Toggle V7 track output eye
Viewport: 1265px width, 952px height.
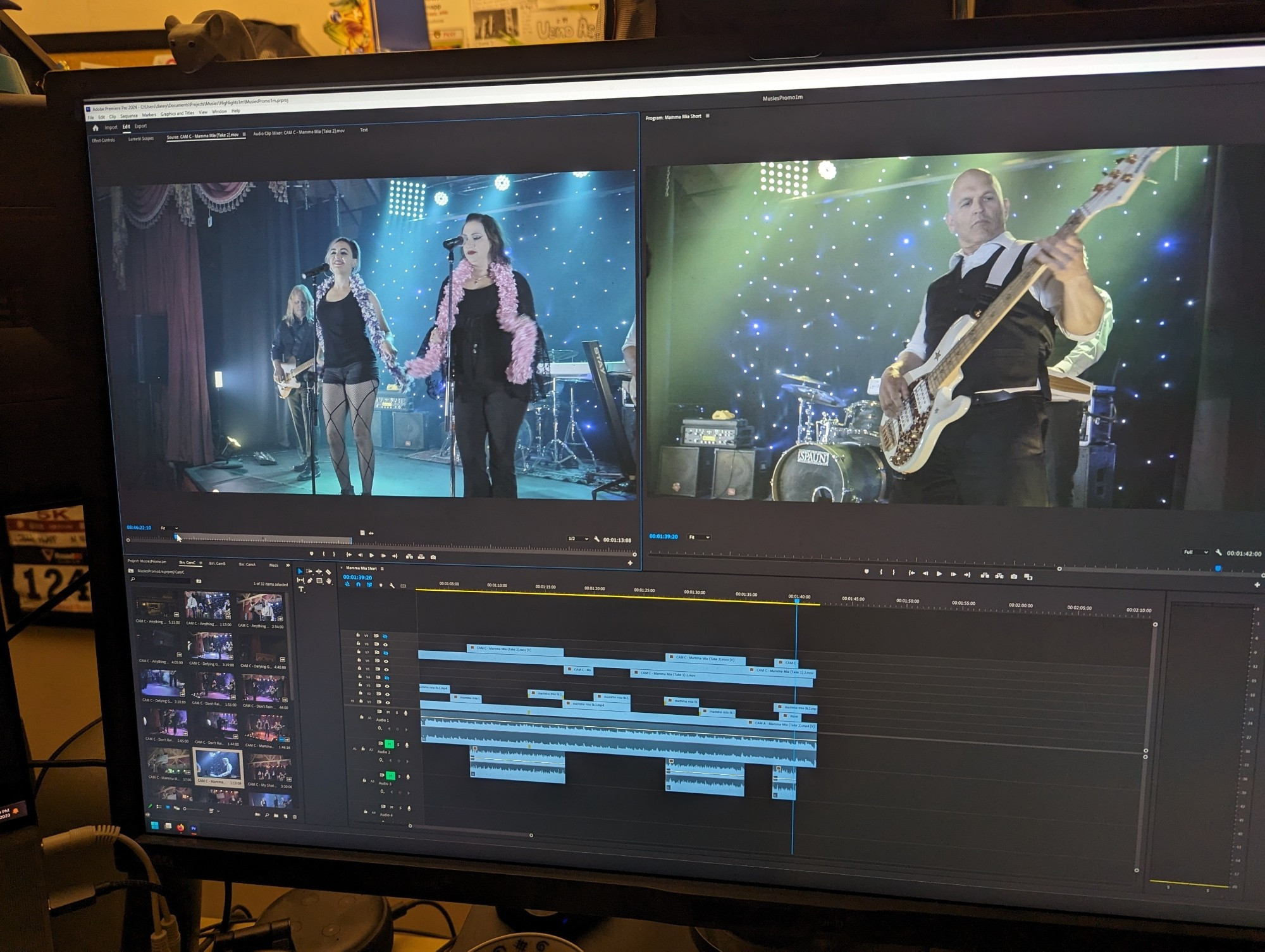386,653
